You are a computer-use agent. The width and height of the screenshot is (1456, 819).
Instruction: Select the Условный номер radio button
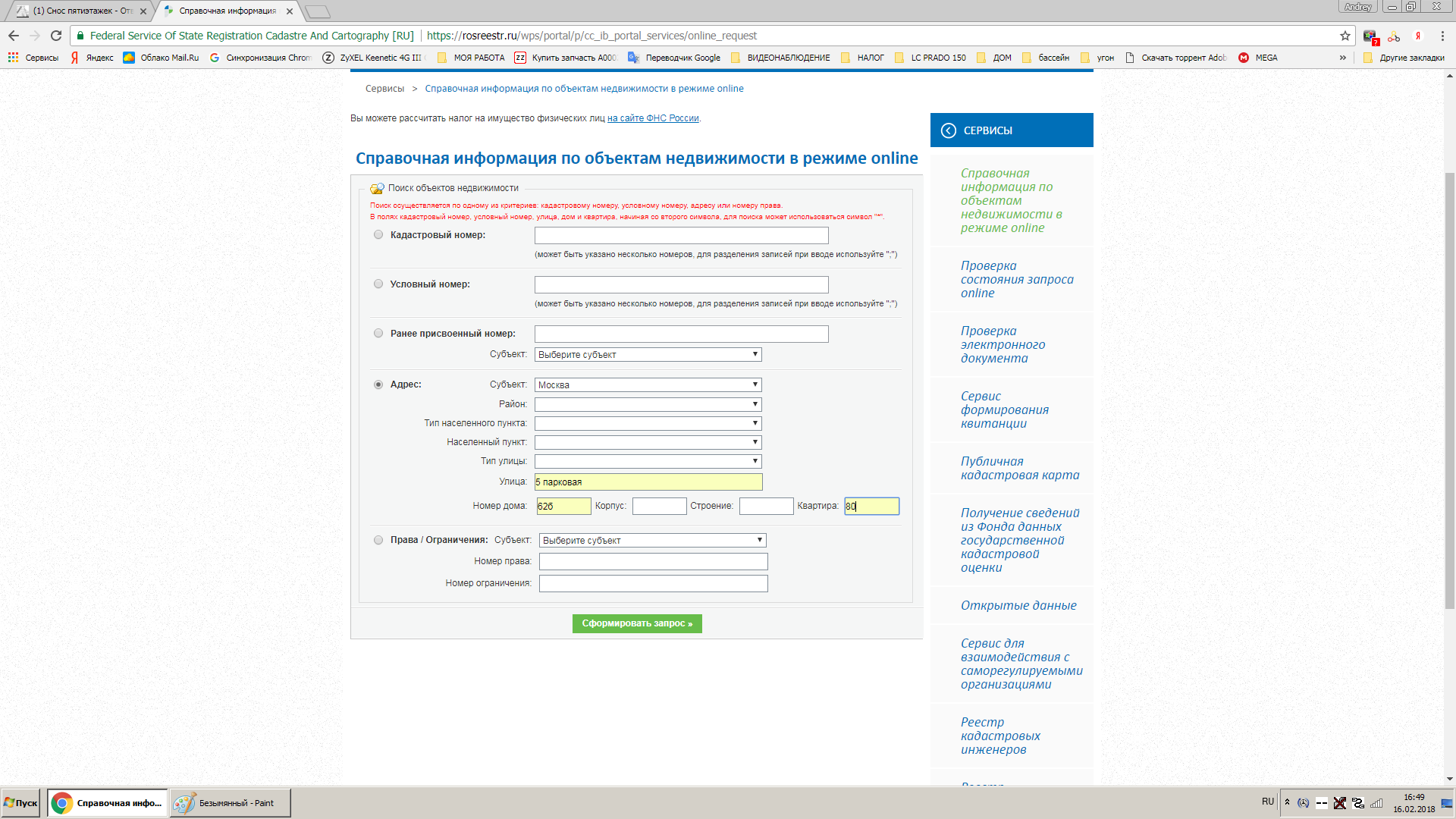point(378,284)
